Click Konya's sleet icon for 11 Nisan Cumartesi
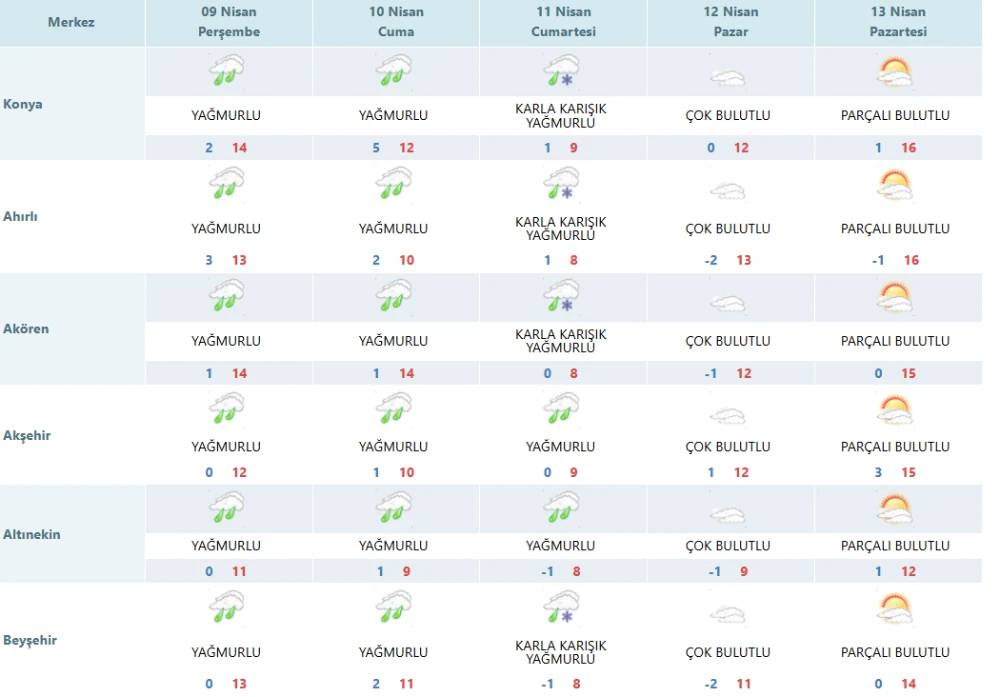This screenshot has height=697, width=1000. [562, 72]
